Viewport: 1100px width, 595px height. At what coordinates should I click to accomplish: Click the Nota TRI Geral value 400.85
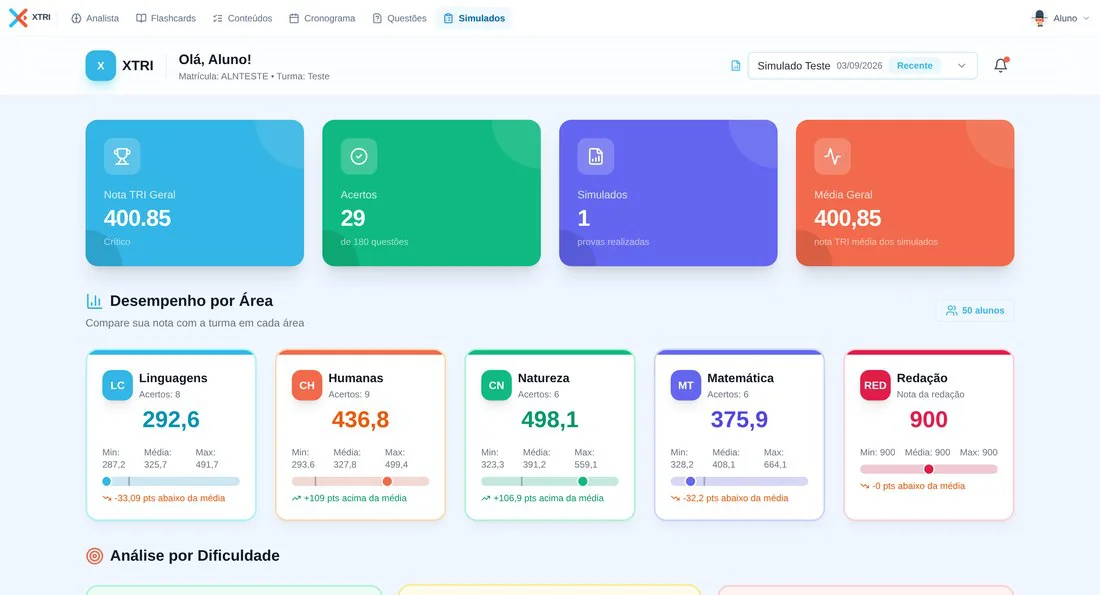pyautogui.click(x=138, y=218)
